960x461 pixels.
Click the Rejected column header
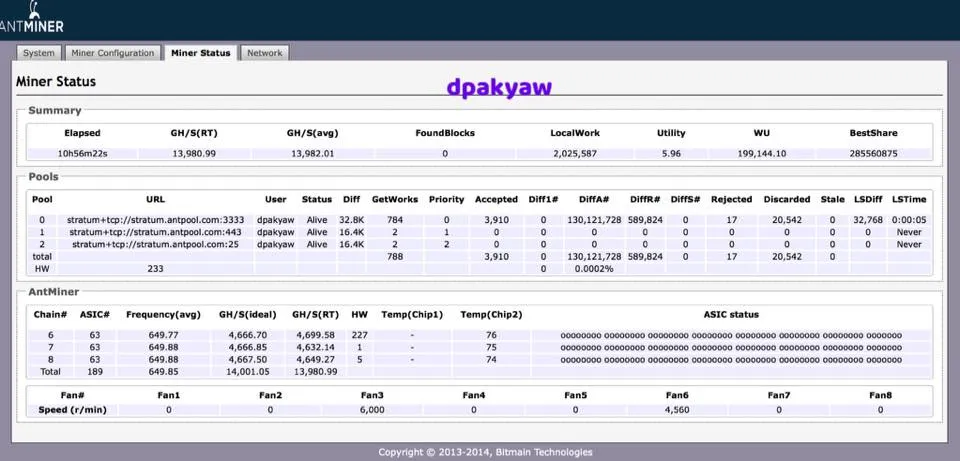pos(732,200)
